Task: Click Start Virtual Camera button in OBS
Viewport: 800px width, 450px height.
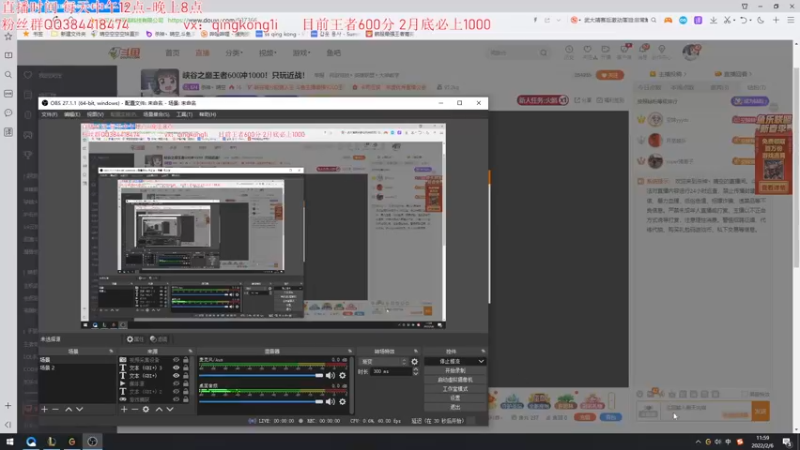Action: (x=455, y=380)
